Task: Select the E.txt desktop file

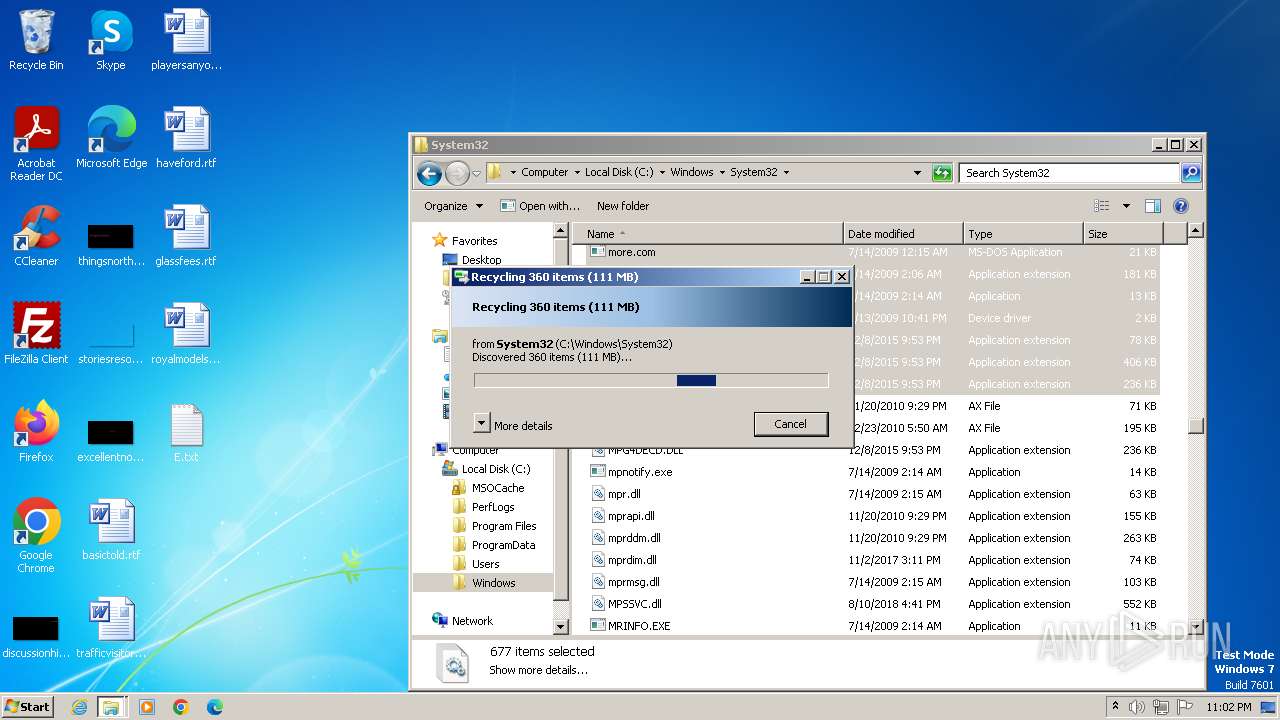Action: 186,432
